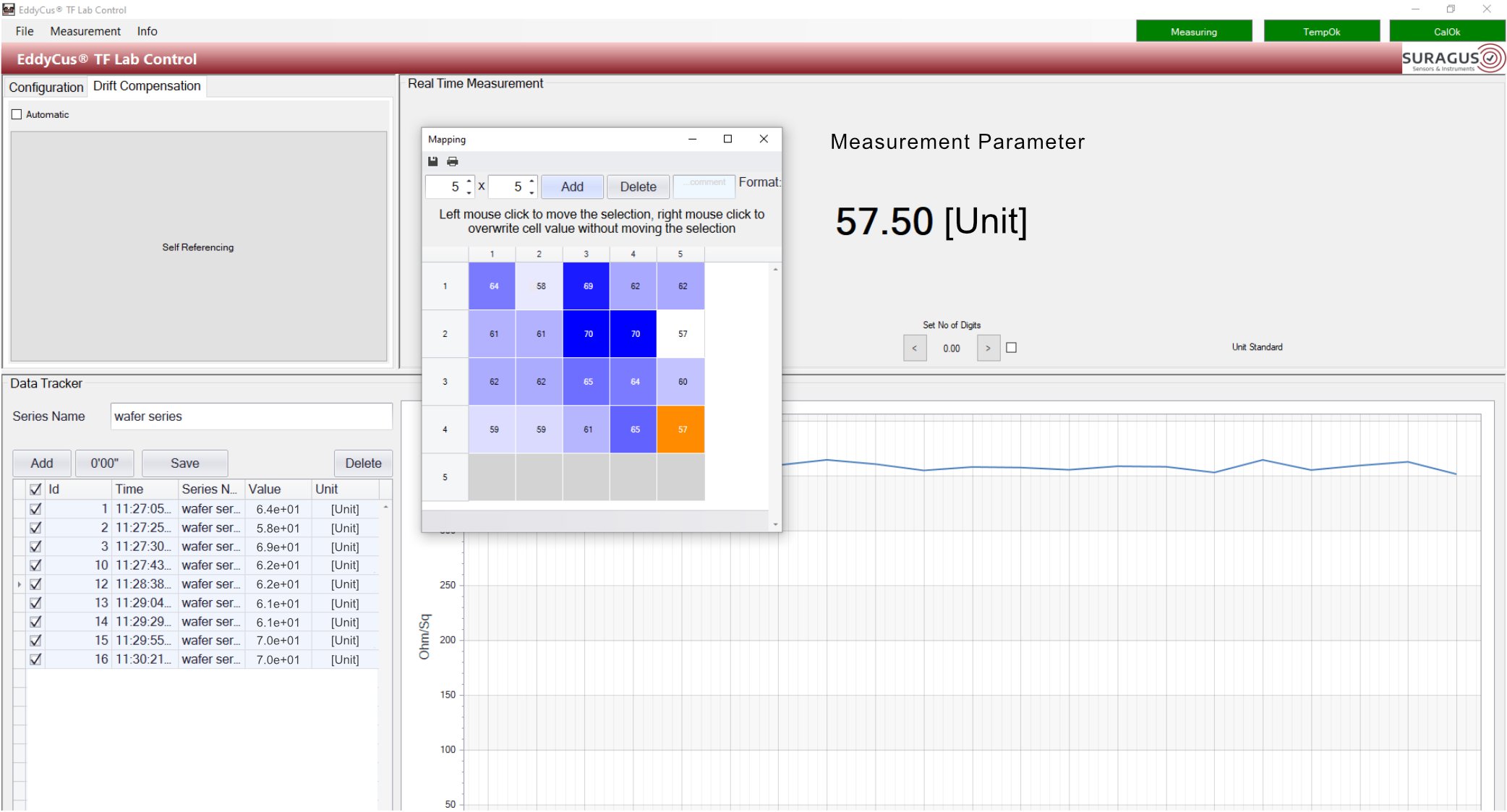Select the Configuration tab
Screen dimensions: 1507x812
(45, 86)
